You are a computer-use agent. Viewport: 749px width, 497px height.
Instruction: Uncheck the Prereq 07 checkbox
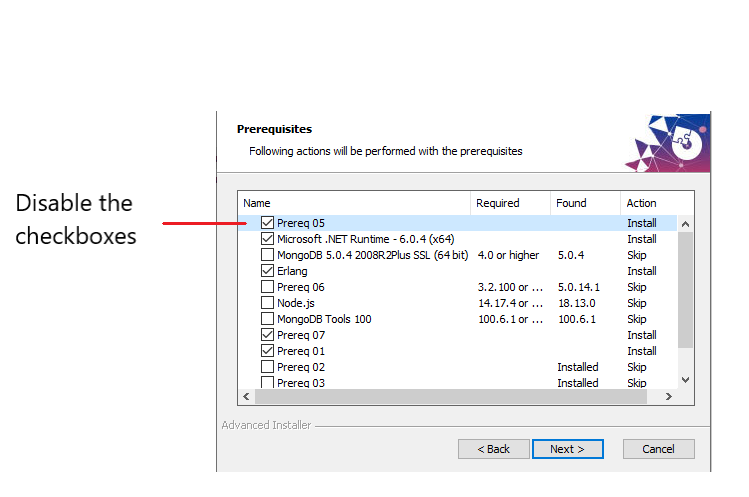click(x=267, y=335)
